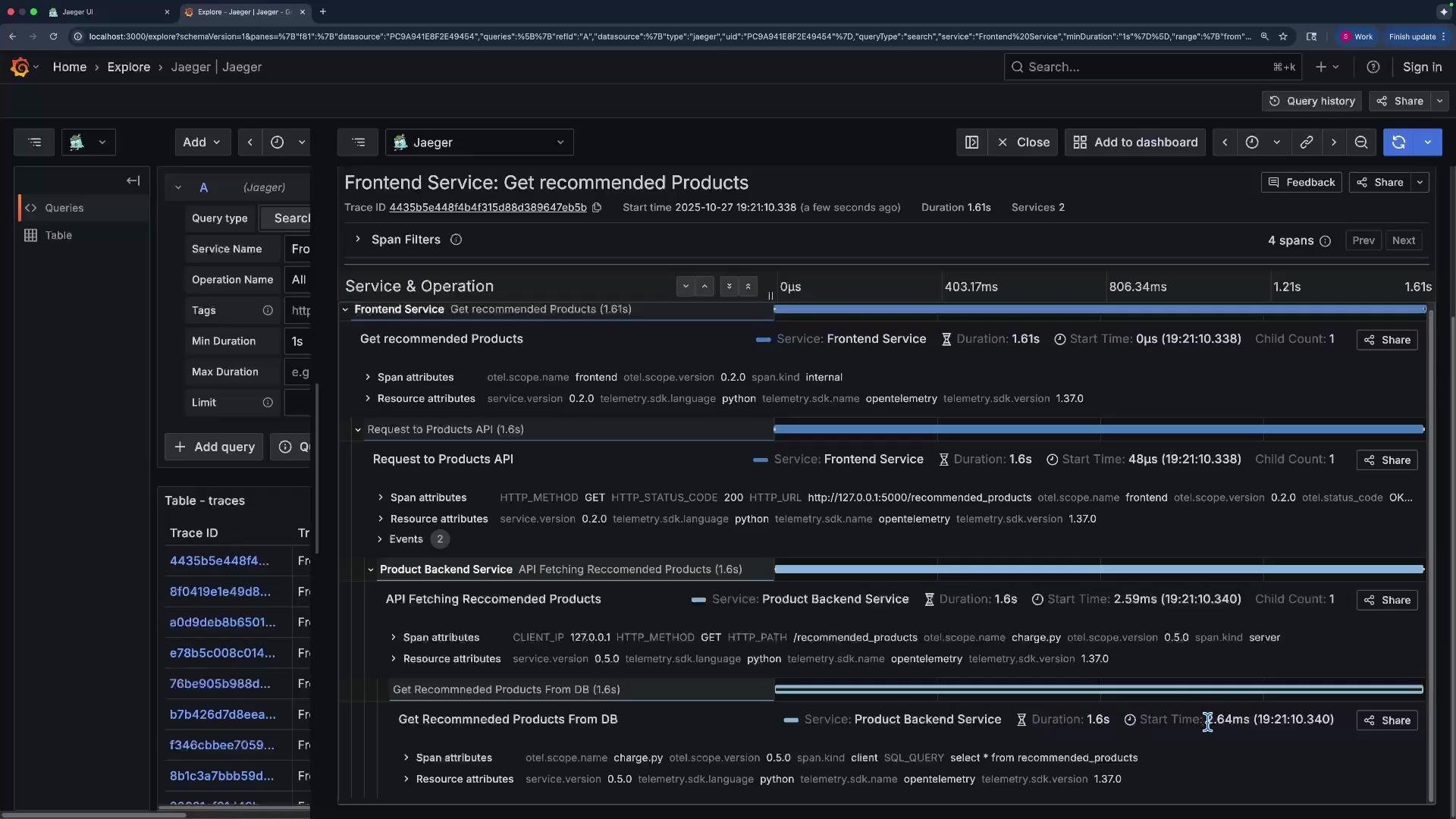Collapse query A row chevron
Screen dimensions: 1456x819
pos(177,187)
